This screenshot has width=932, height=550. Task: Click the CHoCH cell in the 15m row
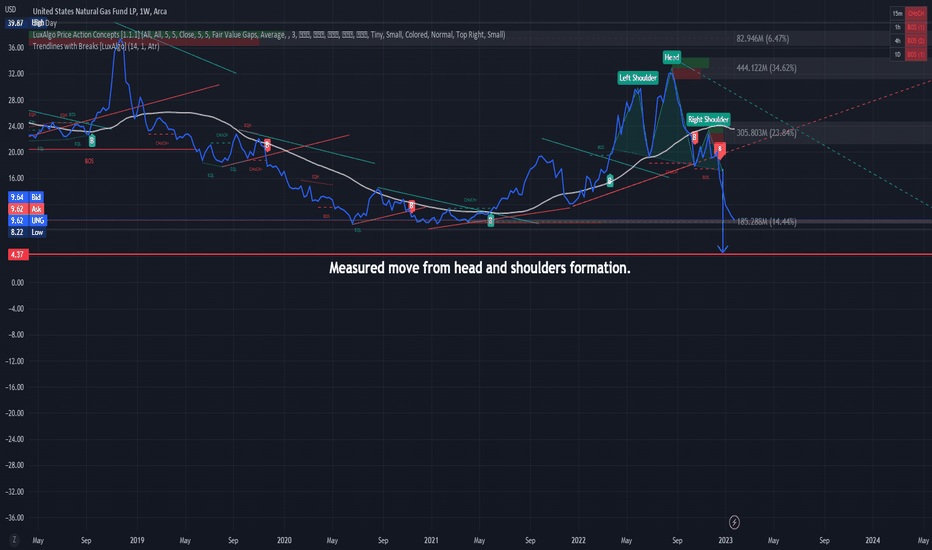pyautogui.click(x=916, y=13)
